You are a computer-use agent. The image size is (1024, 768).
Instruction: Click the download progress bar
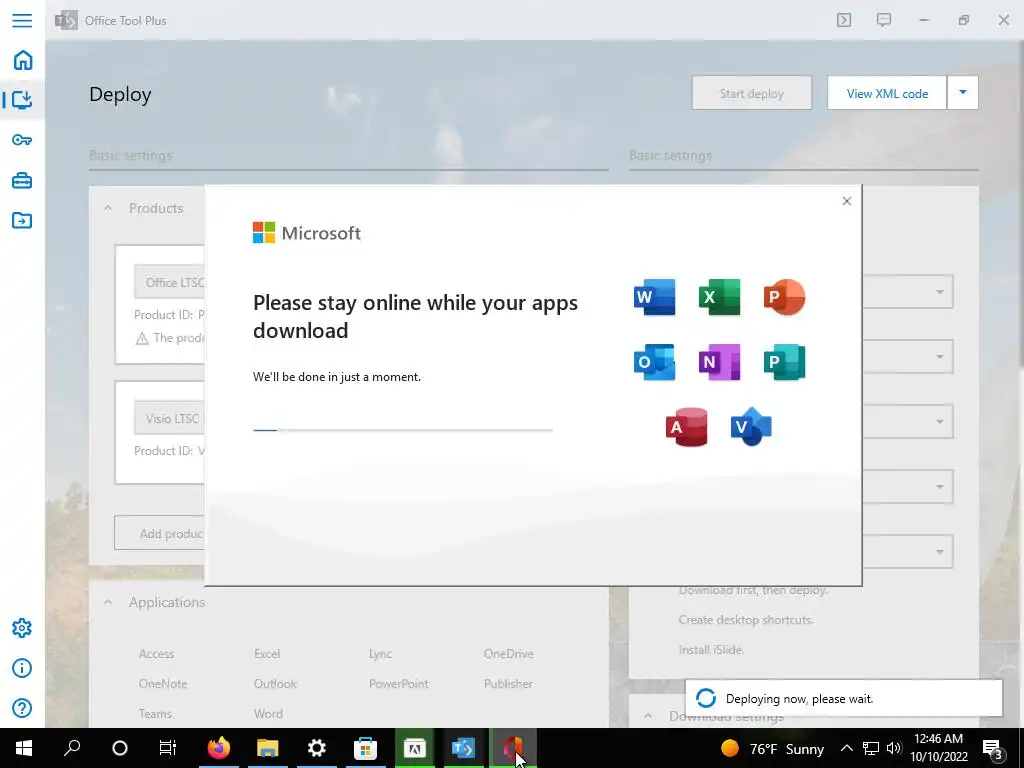tap(402, 430)
